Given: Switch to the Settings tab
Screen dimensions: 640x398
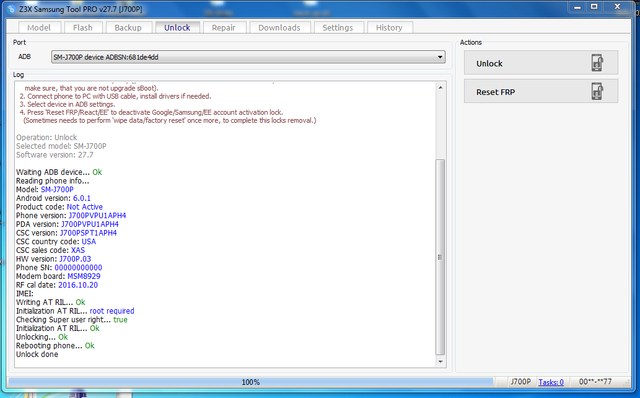Looking at the screenshot, I should 338,27.
